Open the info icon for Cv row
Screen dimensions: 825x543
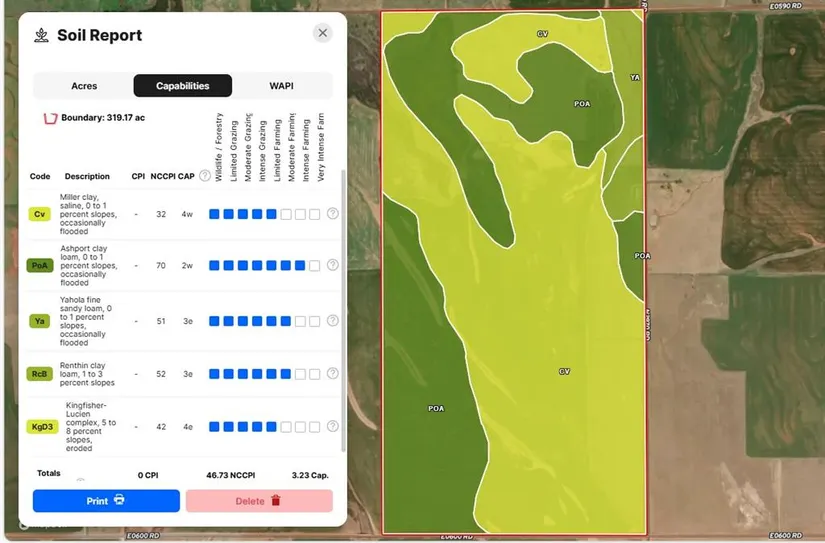[332, 214]
